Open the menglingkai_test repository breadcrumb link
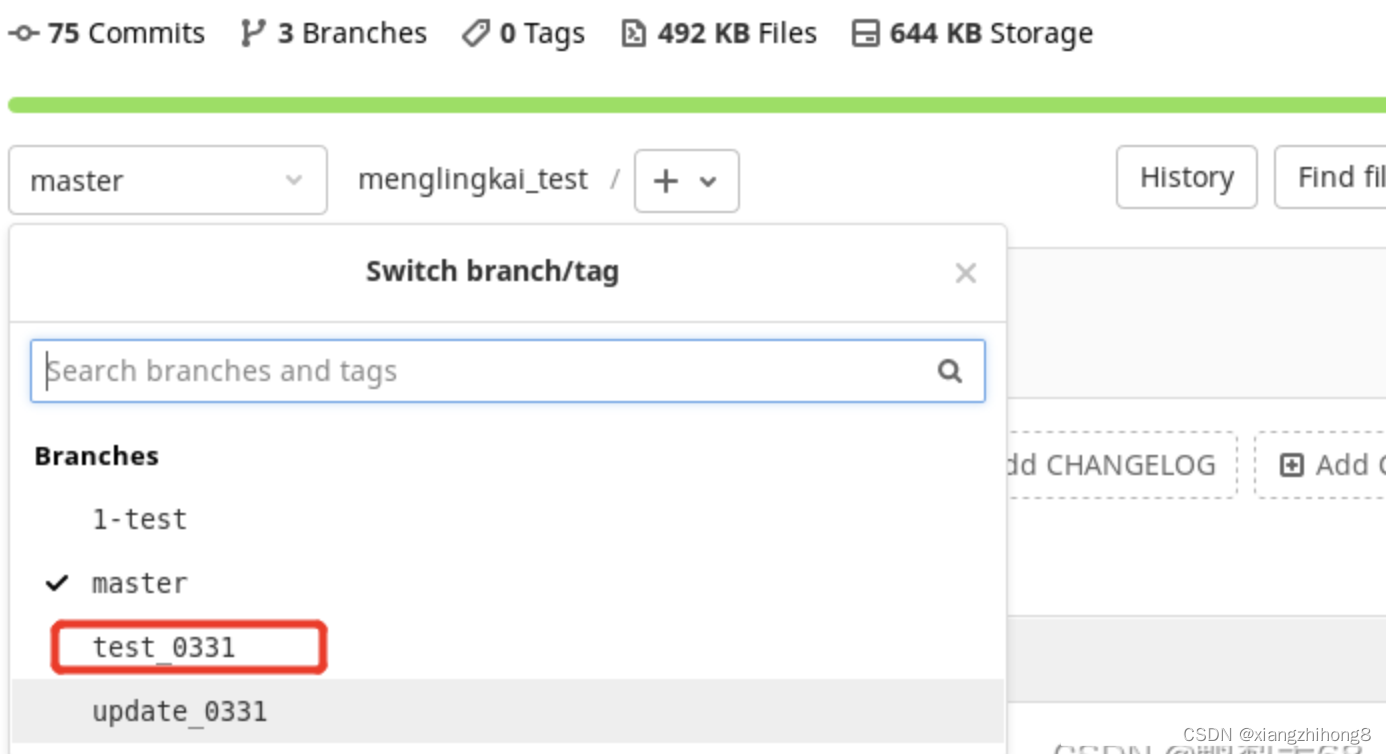1386x754 pixels. [x=473, y=179]
